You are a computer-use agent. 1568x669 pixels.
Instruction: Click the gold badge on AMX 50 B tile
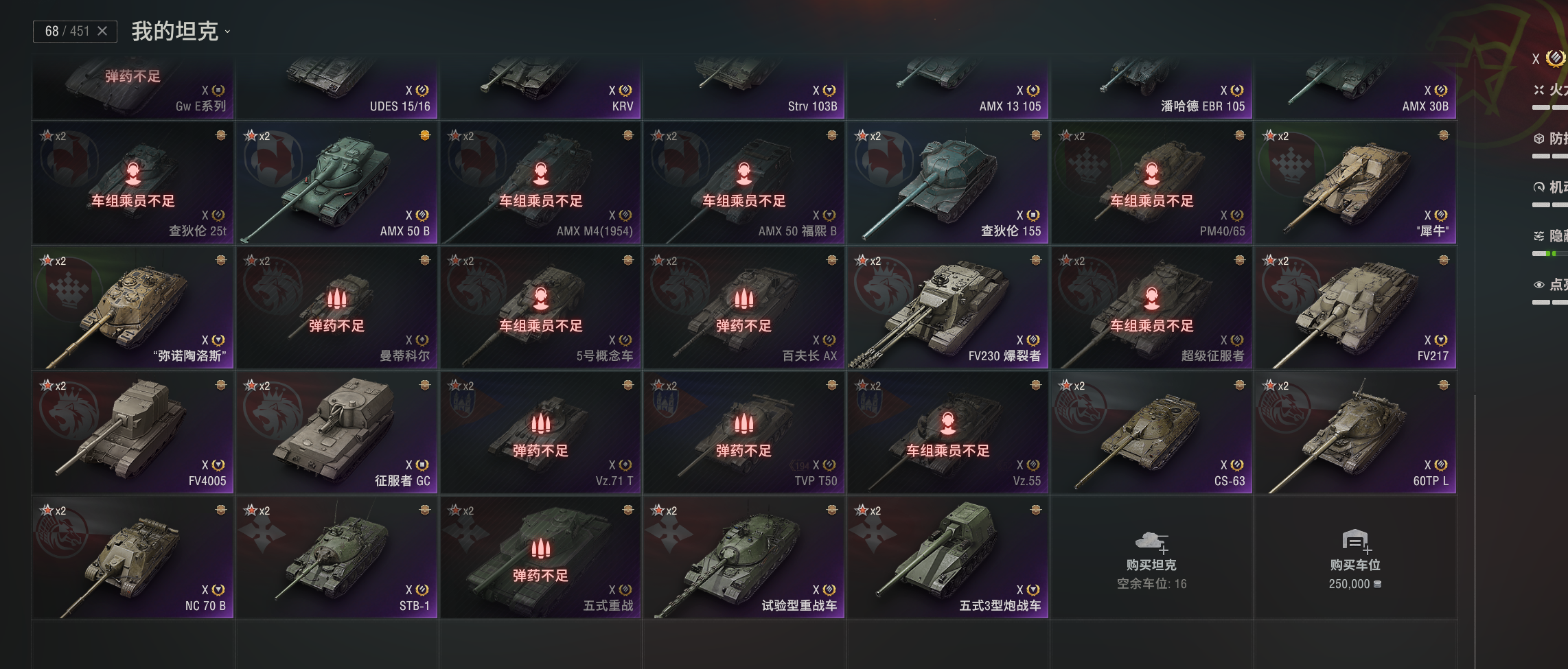(x=425, y=135)
